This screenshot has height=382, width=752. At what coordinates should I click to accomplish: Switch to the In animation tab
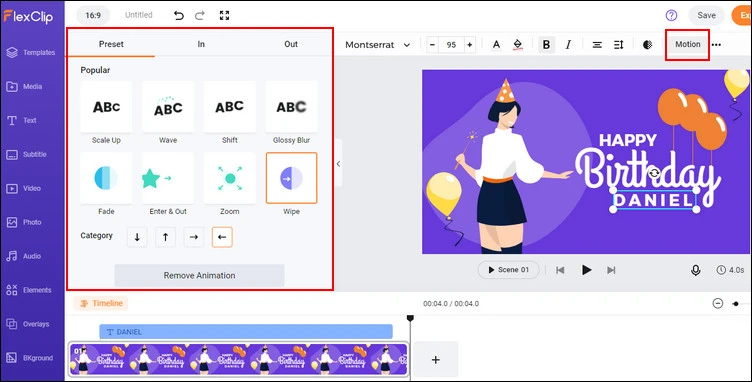click(201, 44)
